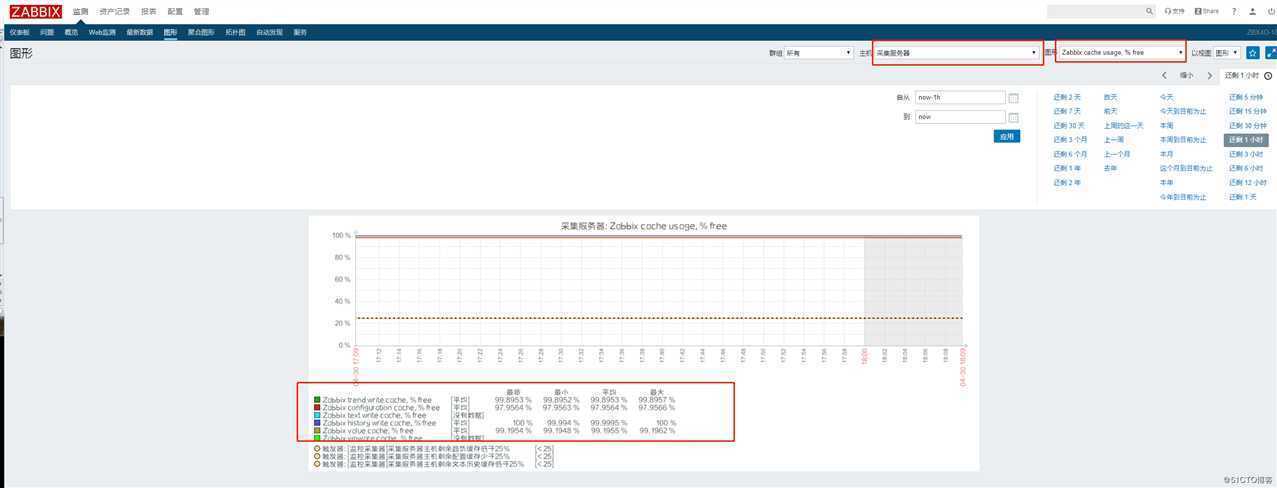Open the help question mark icon
1277x488 pixels.
(1234, 11)
